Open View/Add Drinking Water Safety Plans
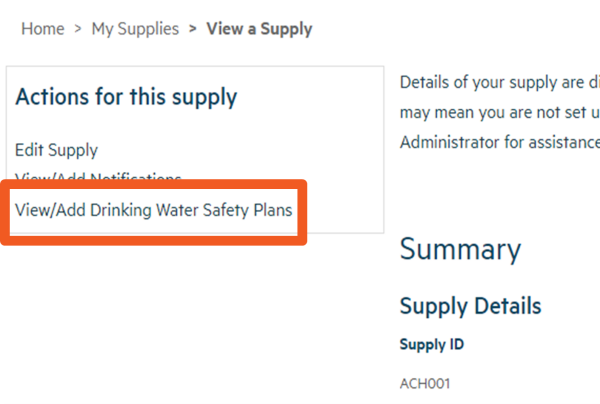Viewport: 600px width, 404px height. pyautogui.click(x=159, y=209)
